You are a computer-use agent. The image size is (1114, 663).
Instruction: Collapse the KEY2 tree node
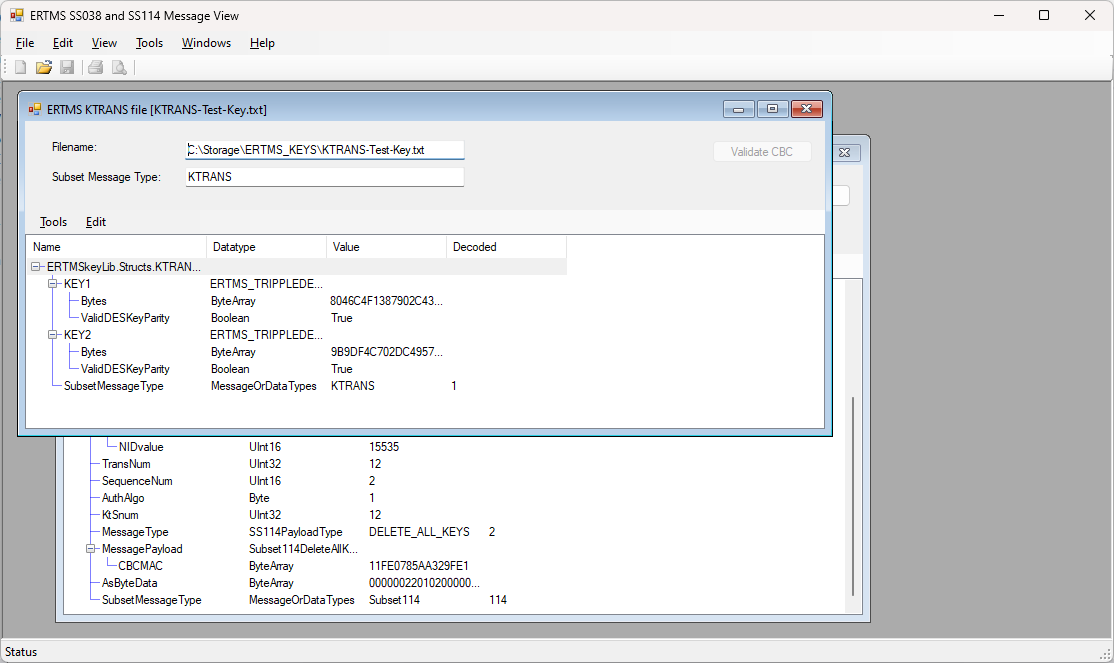click(53, 335)
